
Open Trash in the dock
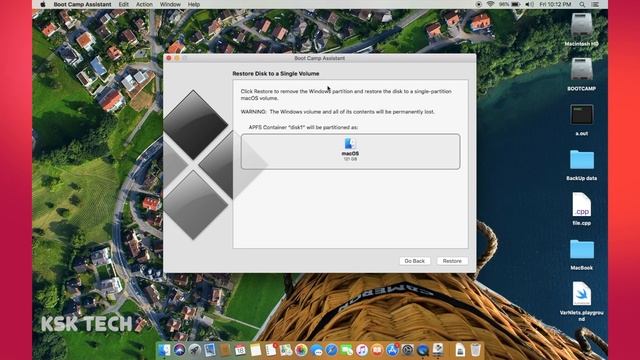pyautogui.click(x=476, y=350)
